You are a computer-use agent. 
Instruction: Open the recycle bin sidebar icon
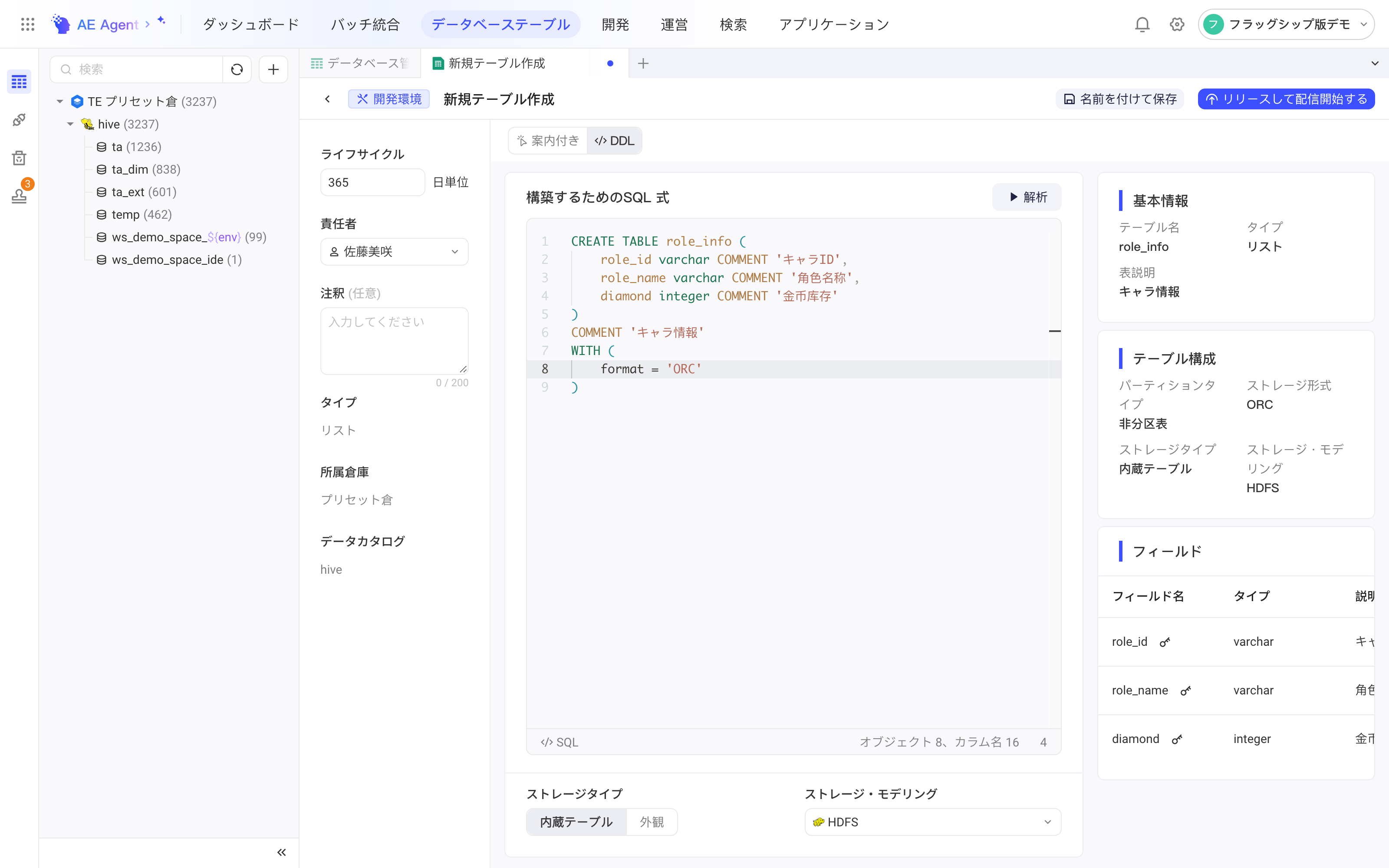[x=19, y=158]
